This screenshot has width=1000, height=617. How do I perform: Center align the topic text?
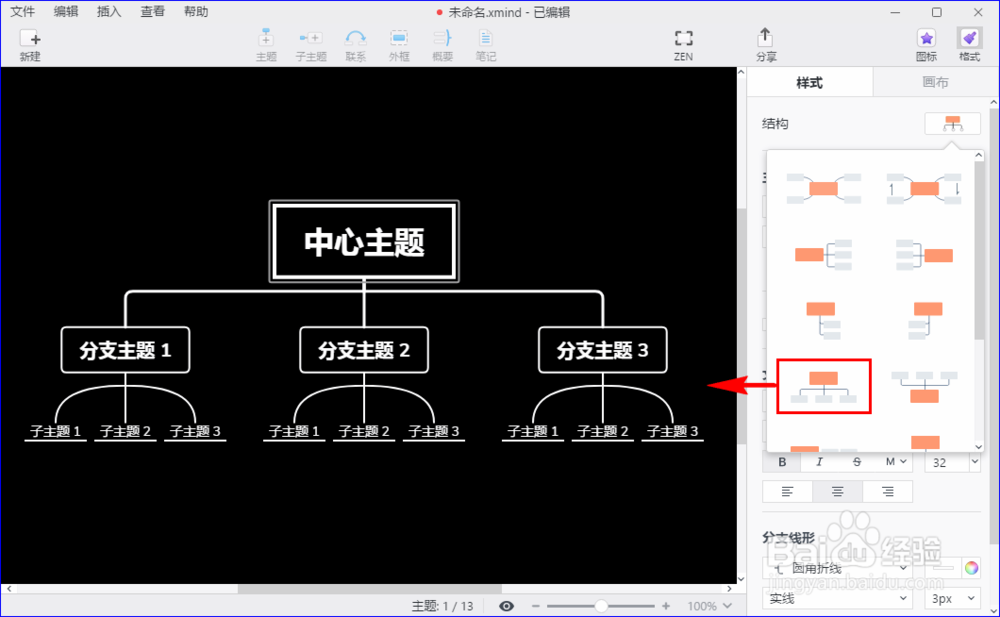pos(837,491)
